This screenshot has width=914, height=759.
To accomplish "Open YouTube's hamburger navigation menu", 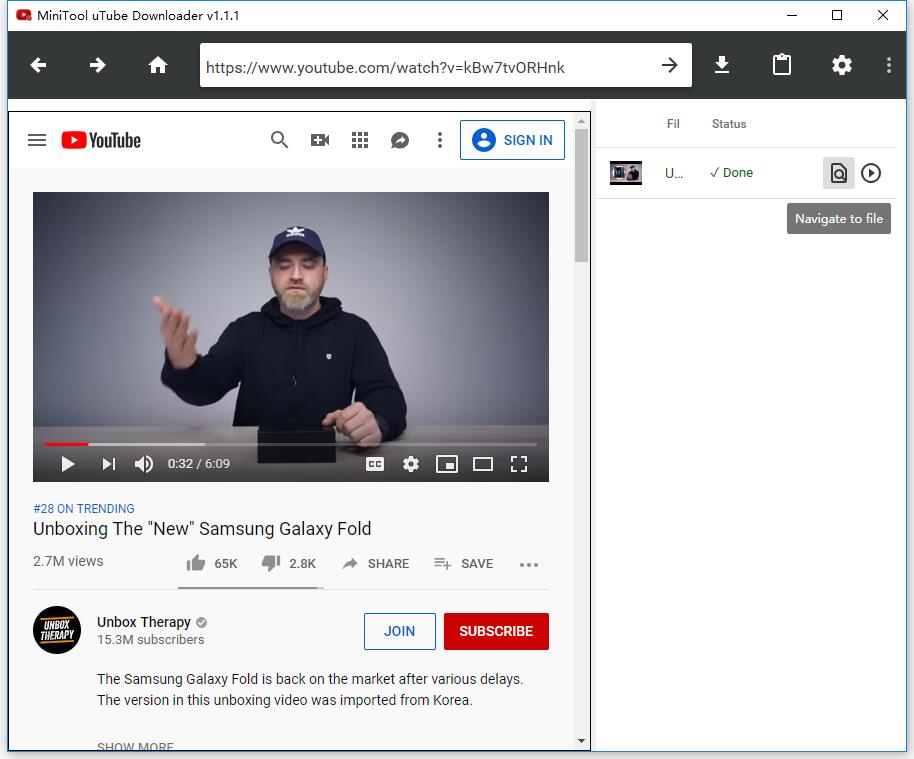I will coord(37,140).
